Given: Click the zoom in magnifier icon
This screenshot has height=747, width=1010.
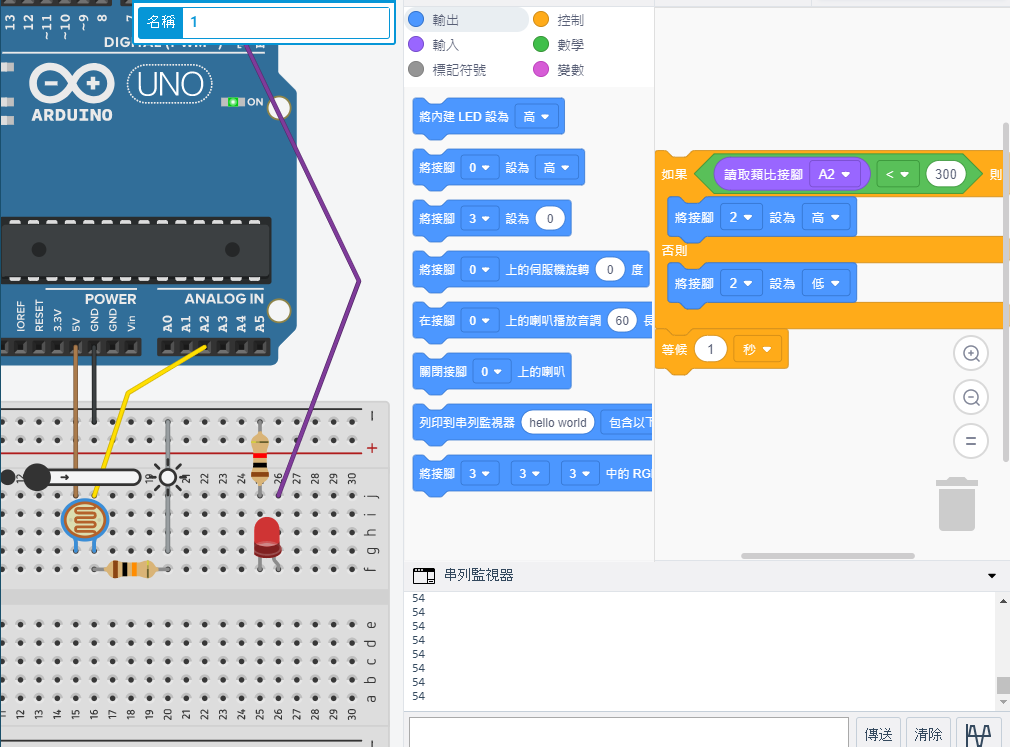Looking at the screenshot, I should (970, 353).
